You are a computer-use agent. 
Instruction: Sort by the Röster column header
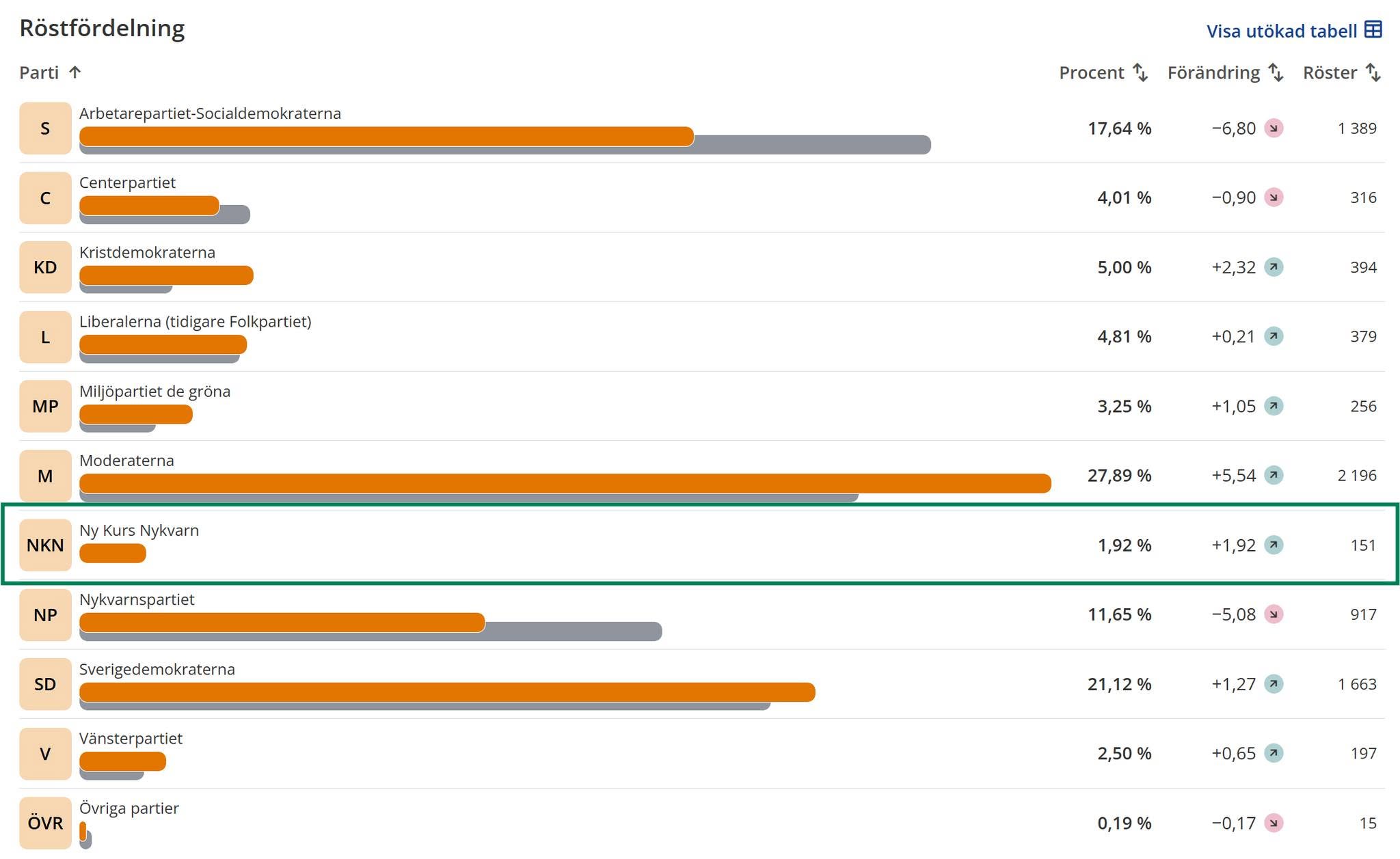(x=1342, y=72)
